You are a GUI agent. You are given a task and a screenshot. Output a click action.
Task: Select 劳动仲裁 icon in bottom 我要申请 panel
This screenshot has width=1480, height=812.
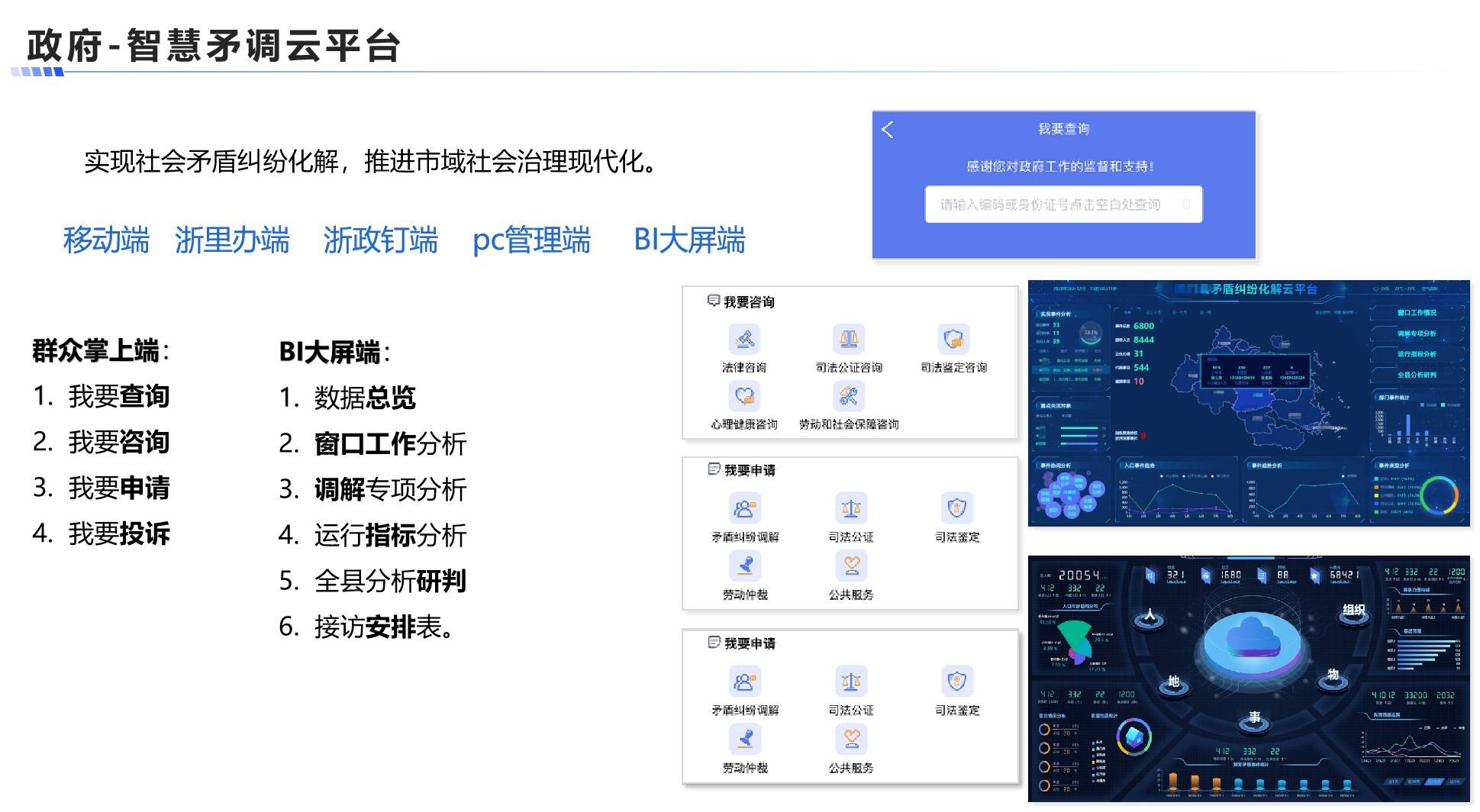click(744, 739)
